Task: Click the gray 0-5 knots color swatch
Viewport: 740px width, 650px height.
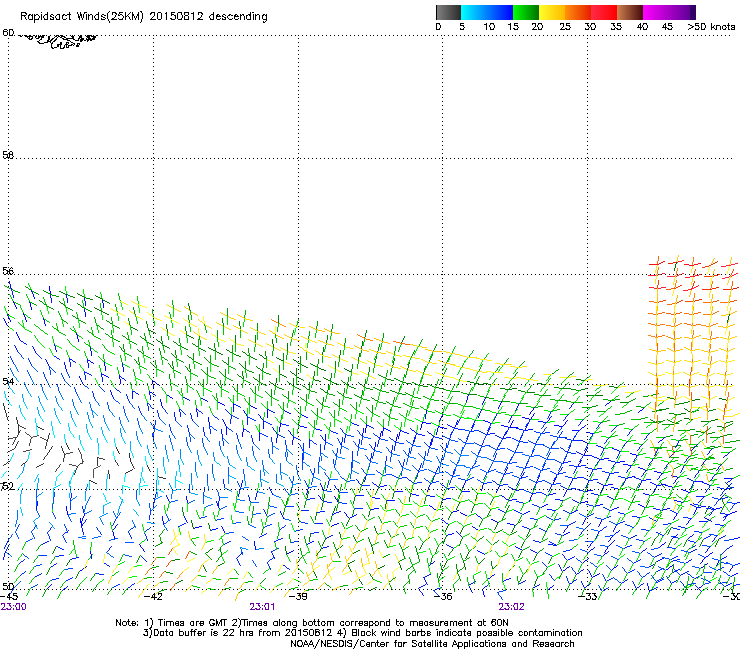Action: (x=448, y=12)
